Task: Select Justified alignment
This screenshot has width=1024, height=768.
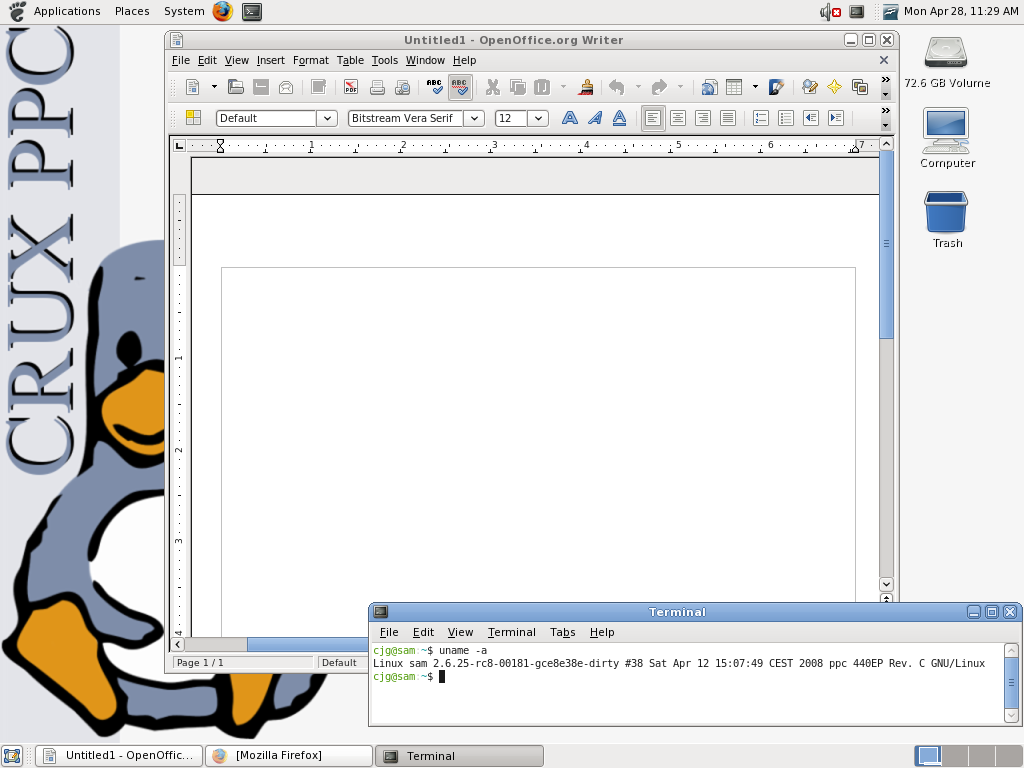Action: [x=728, y=118]
